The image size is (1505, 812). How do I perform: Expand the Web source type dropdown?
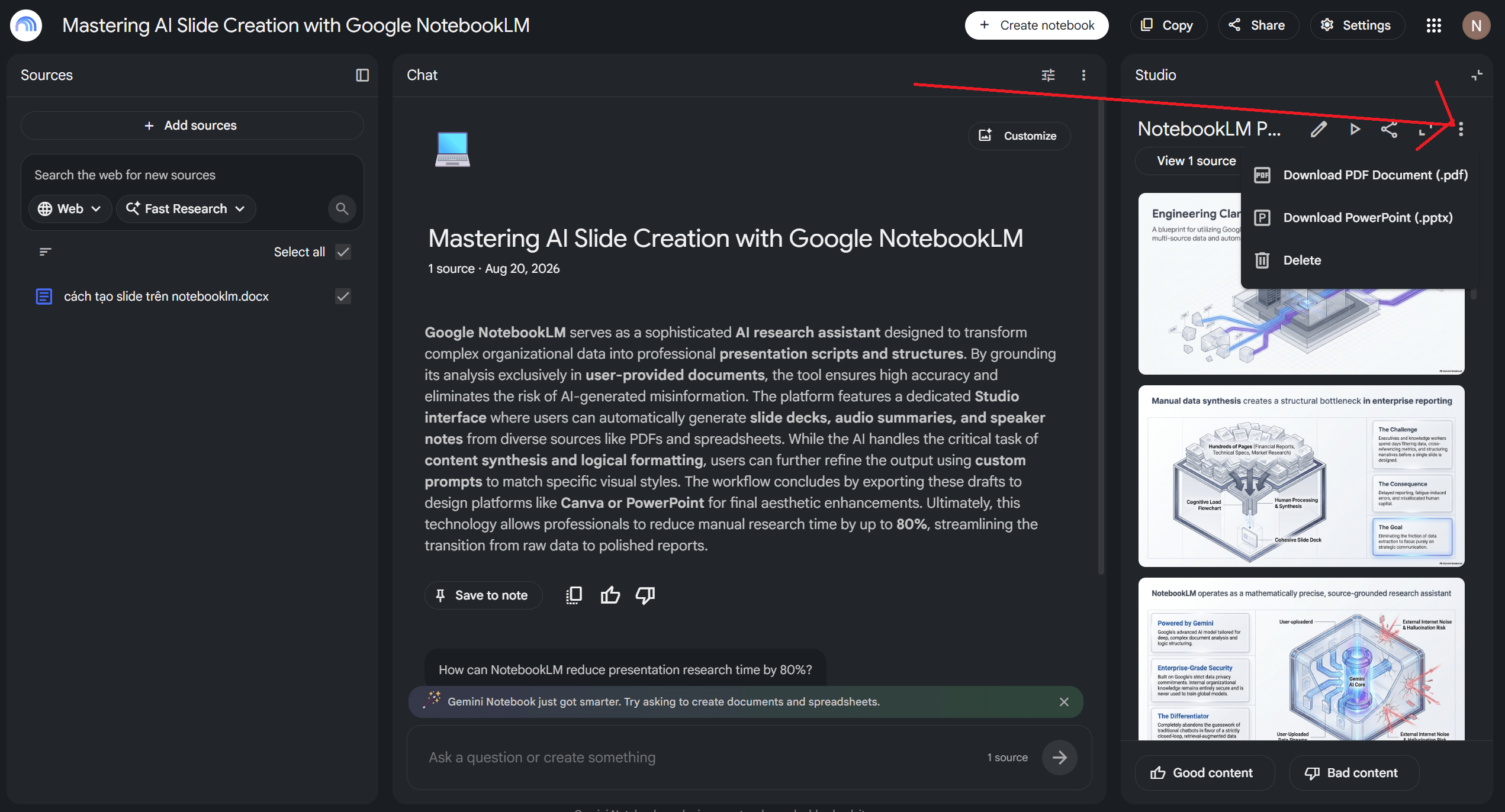point(70,209)
